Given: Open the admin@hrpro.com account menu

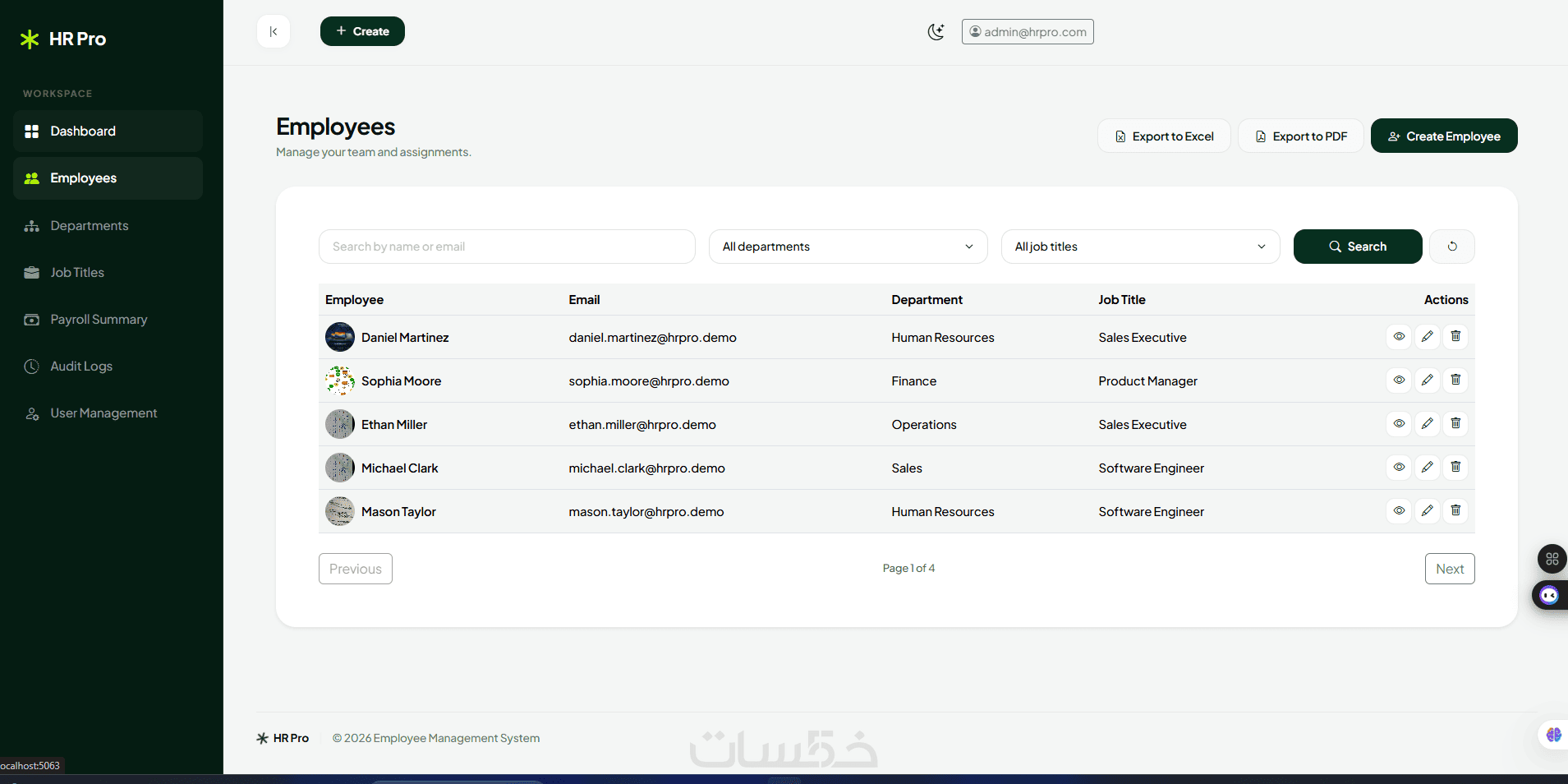Looking at the screenshot, I should pos(1028,32).
